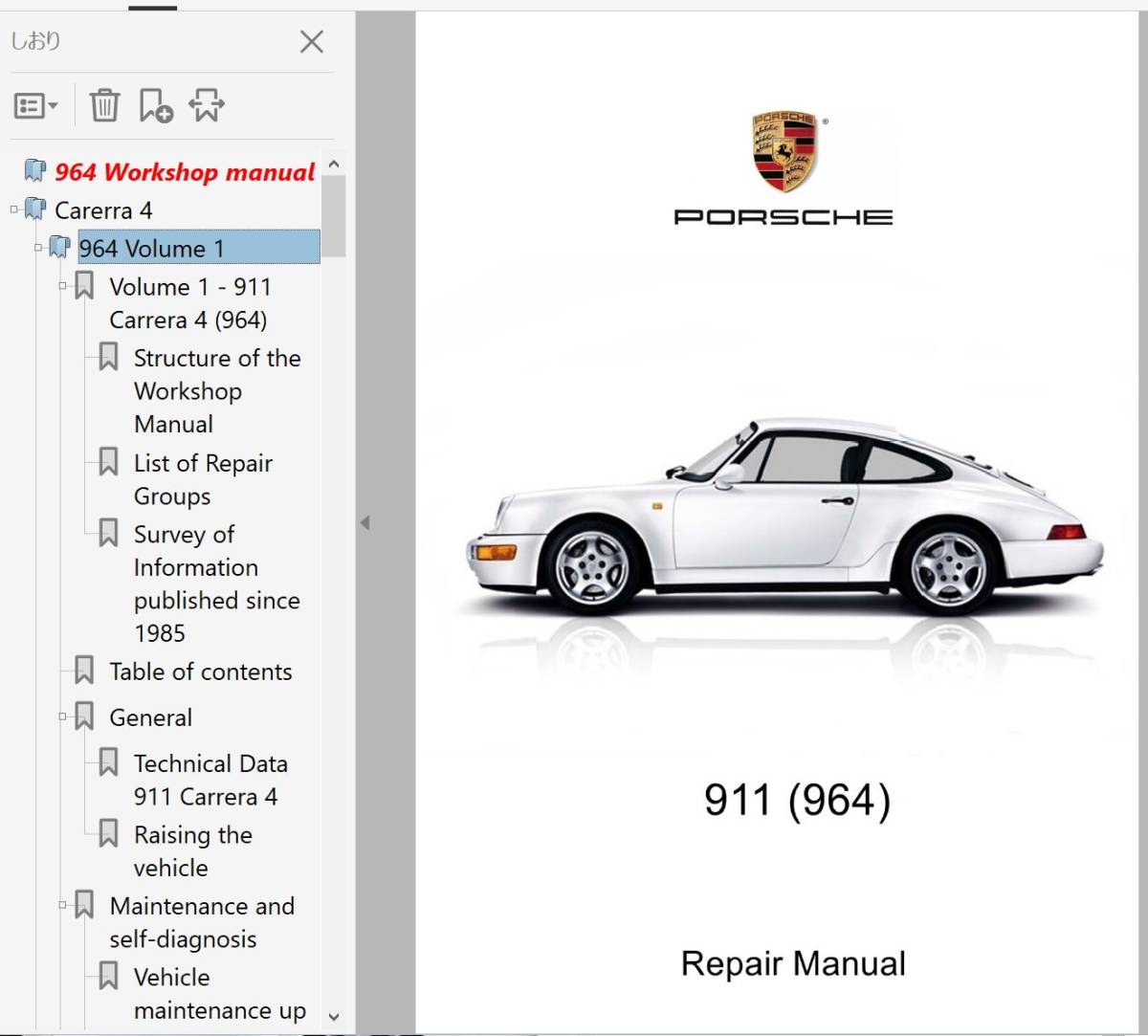
Task: Click bookmark icon beside Vehicle maintenance up
Action: click(108, 976)
